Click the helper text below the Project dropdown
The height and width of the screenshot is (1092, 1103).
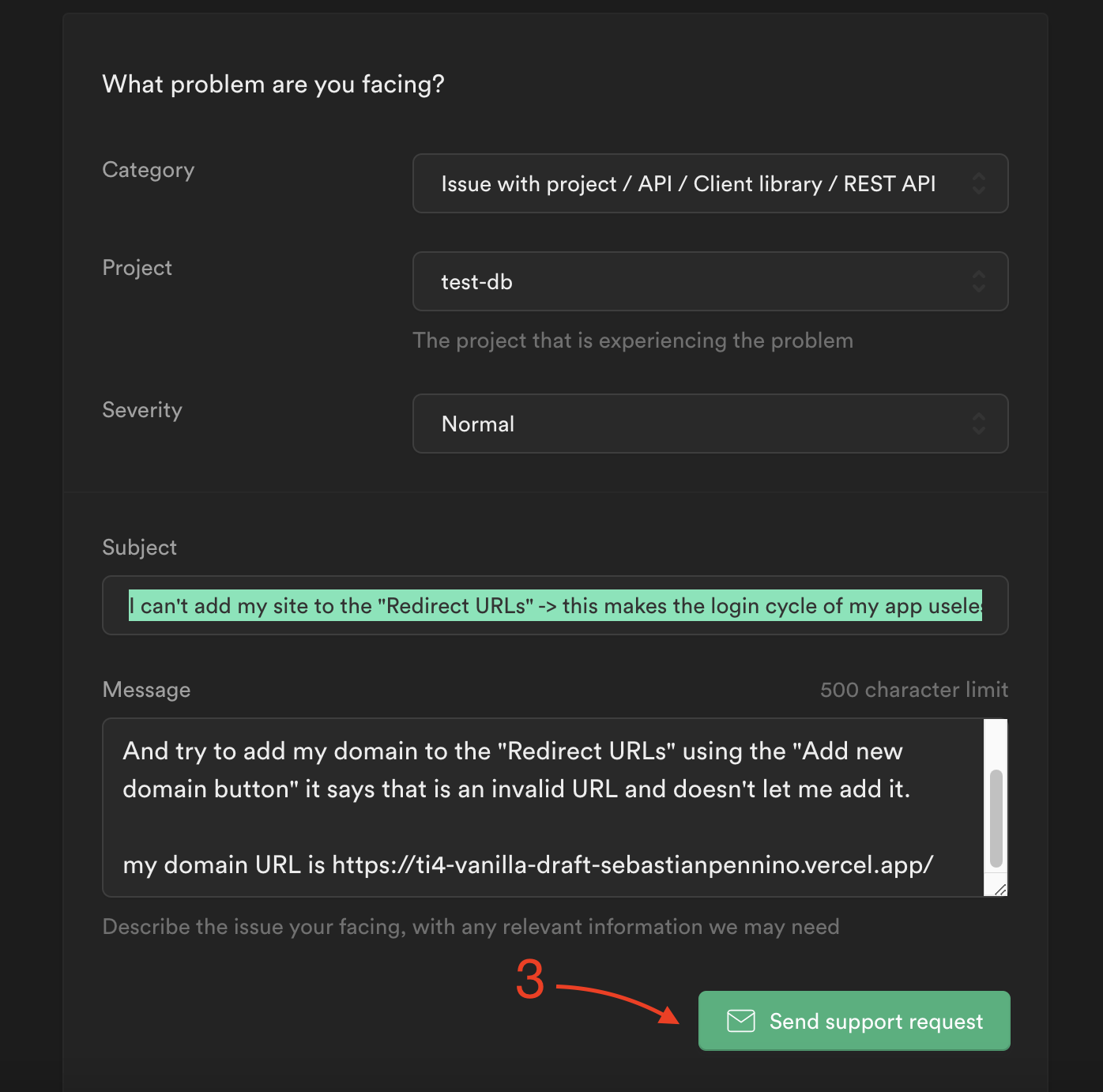(x=633, y=340)
